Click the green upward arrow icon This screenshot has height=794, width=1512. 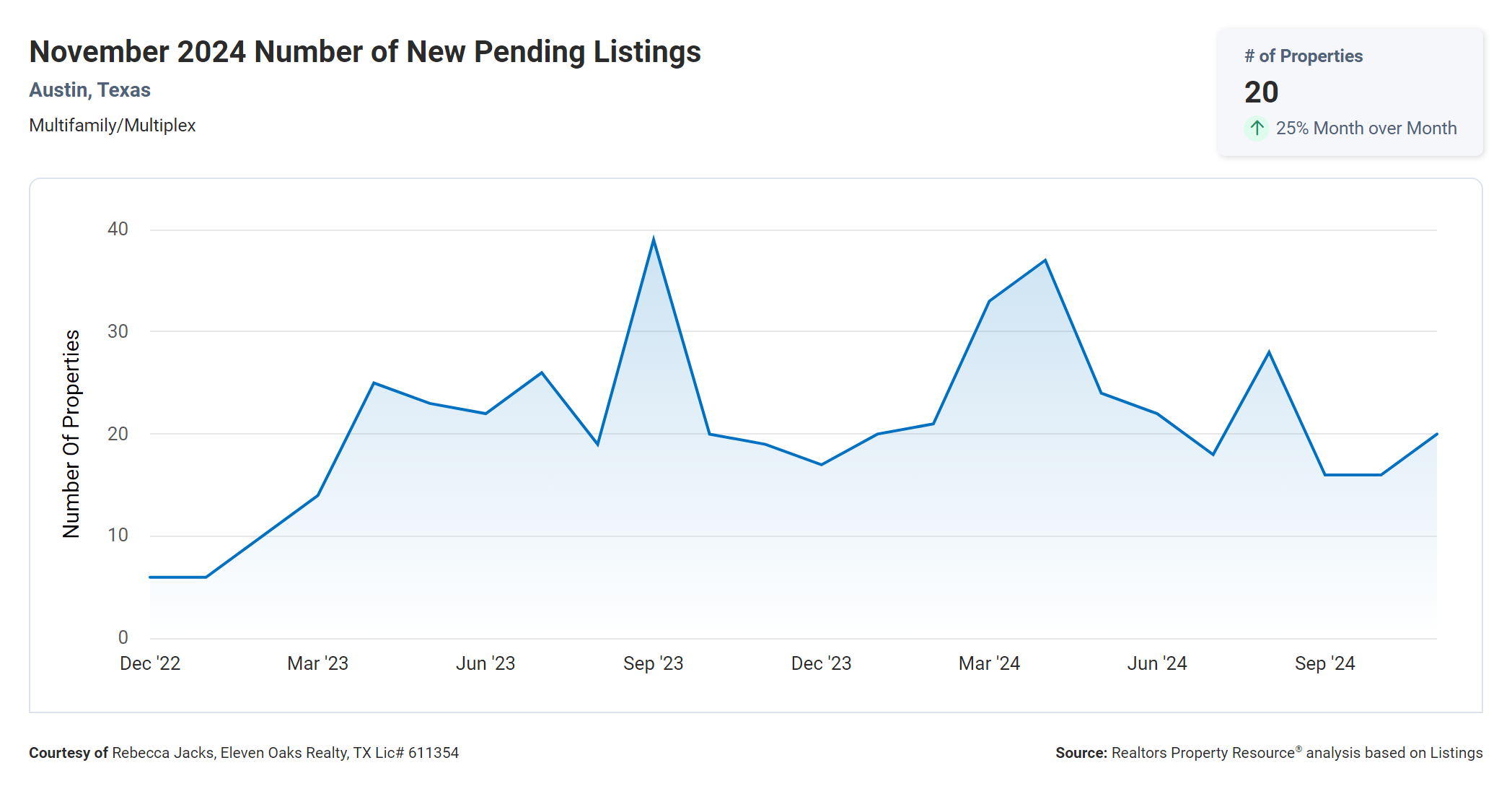point(1257,128)
